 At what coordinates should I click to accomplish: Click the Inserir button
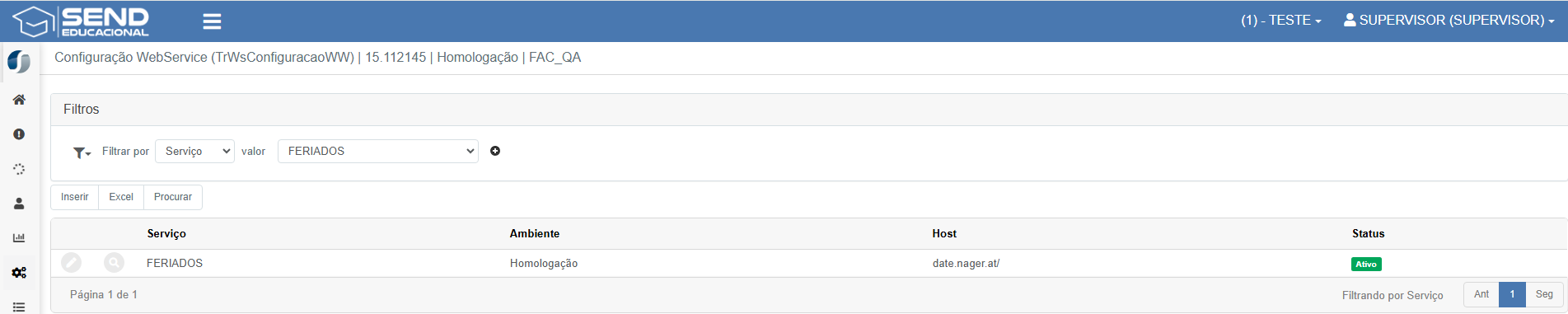pyautogui.click(x=75, y=197)
